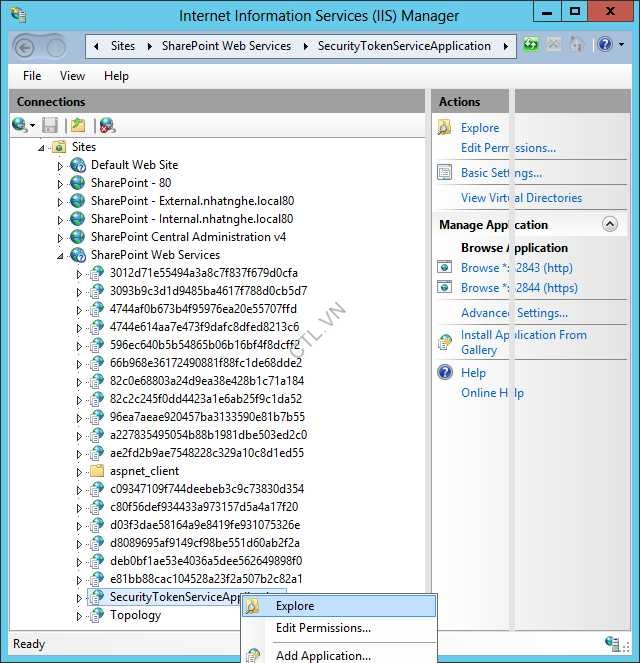640x663 pixels.
Task: Click the green Refresh page icon
Action: click(x=531, y=44)
